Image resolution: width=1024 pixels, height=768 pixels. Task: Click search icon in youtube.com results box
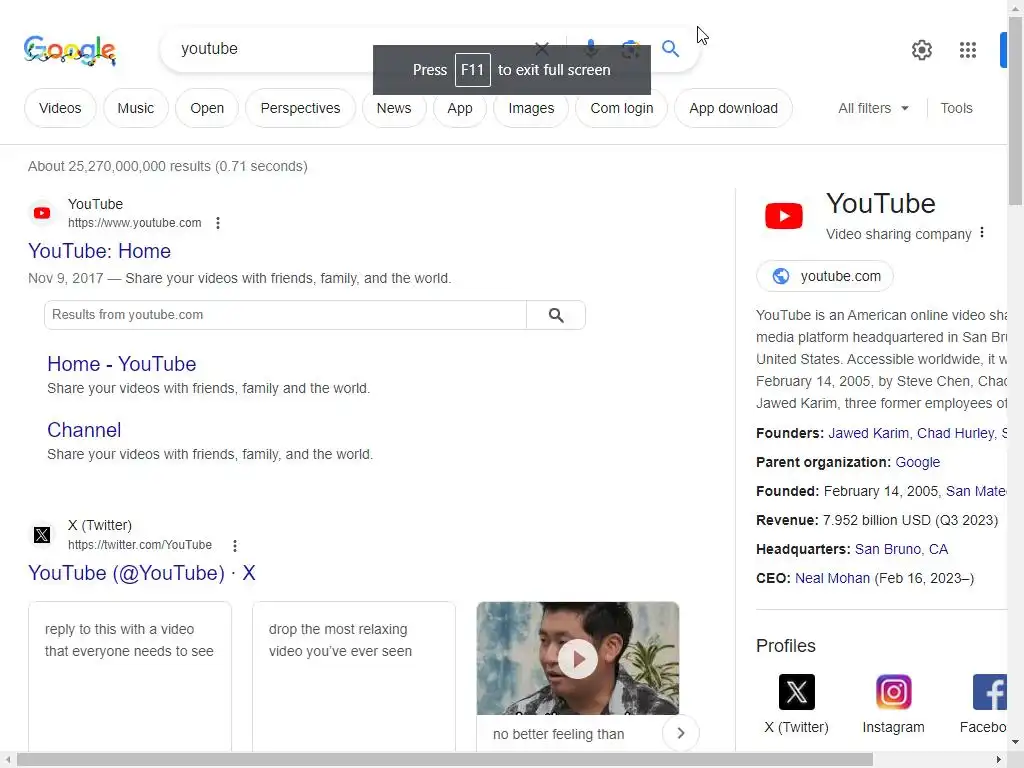click(556, 315)
